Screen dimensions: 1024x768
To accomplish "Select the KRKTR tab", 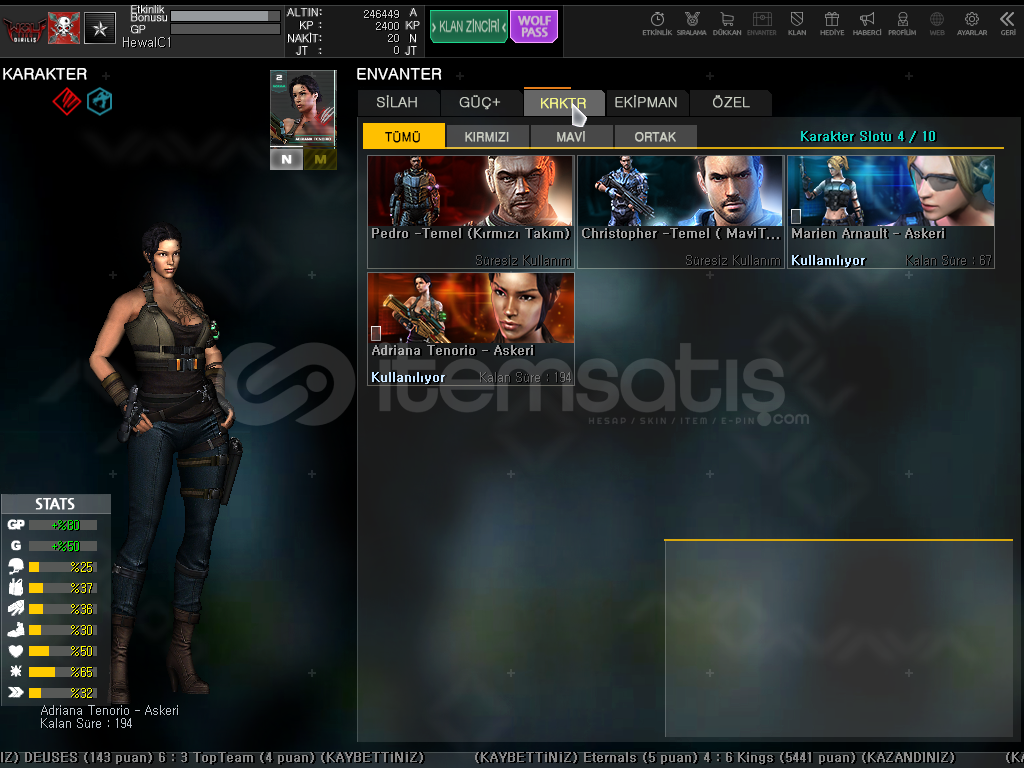I will (563, 103).
